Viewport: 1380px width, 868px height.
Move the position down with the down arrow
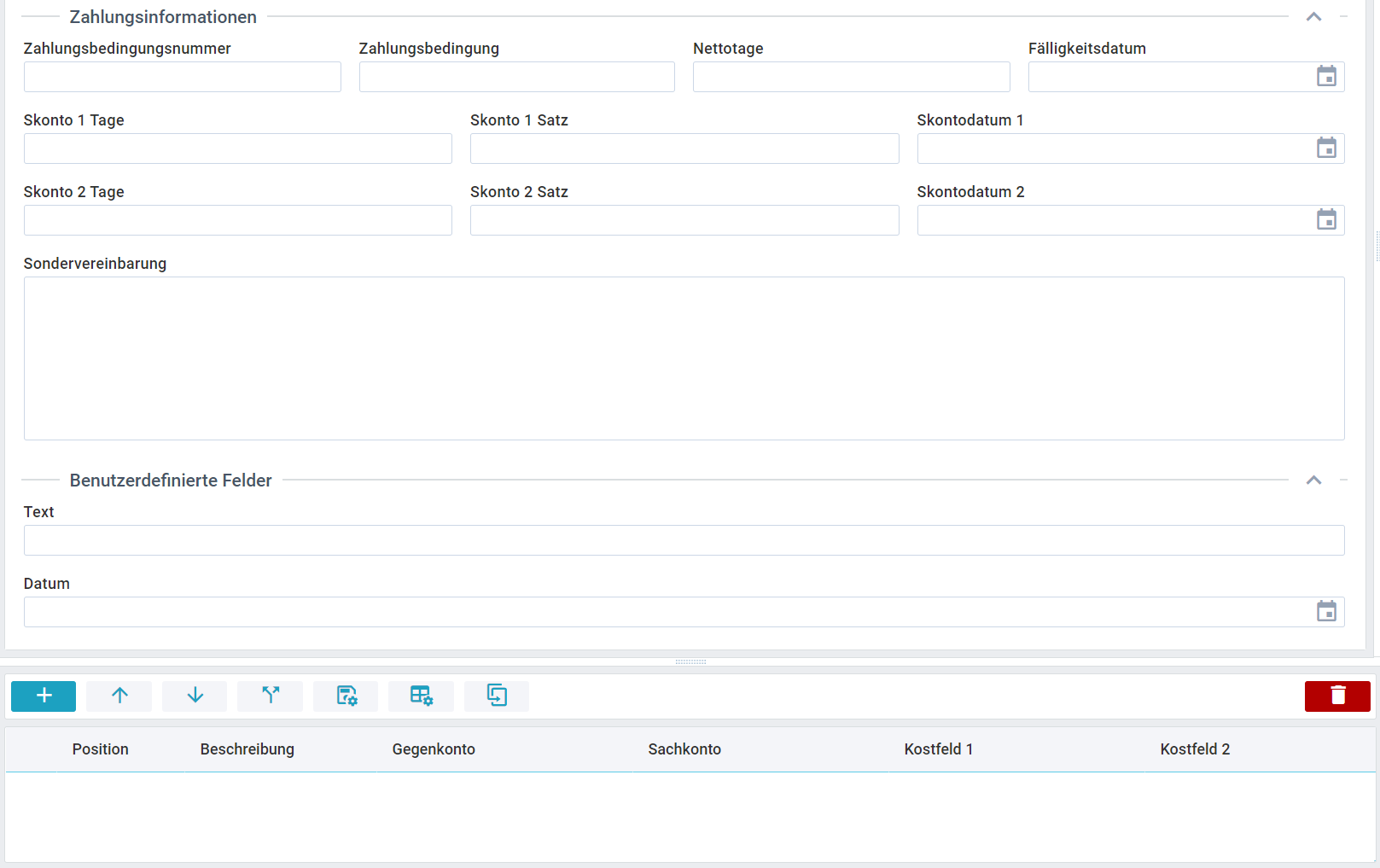(x=195, y=696)
